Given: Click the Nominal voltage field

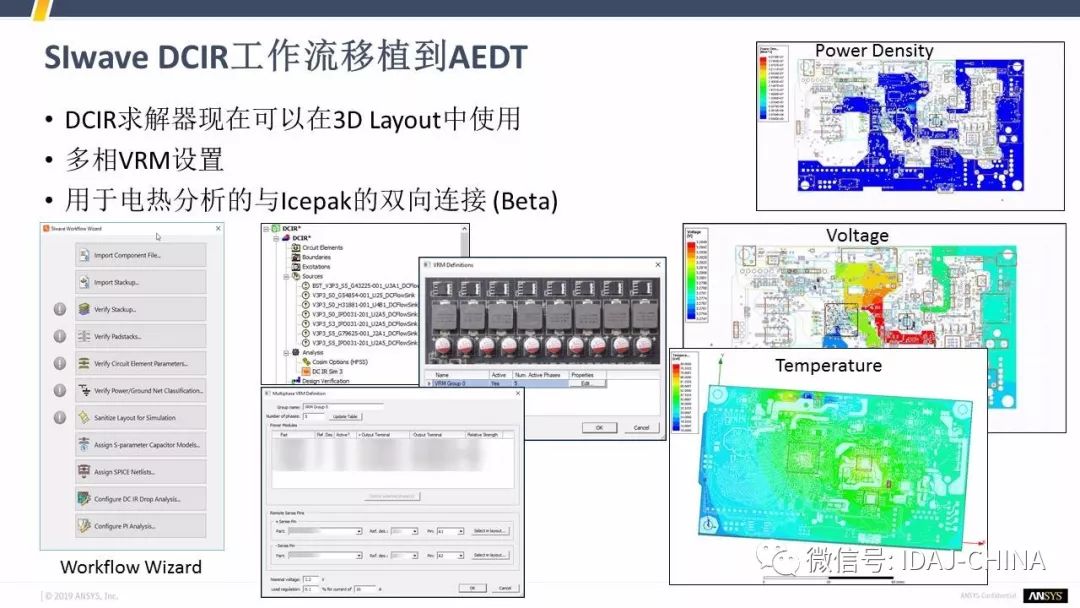Looking at the screenshot, I should [311, 580].
